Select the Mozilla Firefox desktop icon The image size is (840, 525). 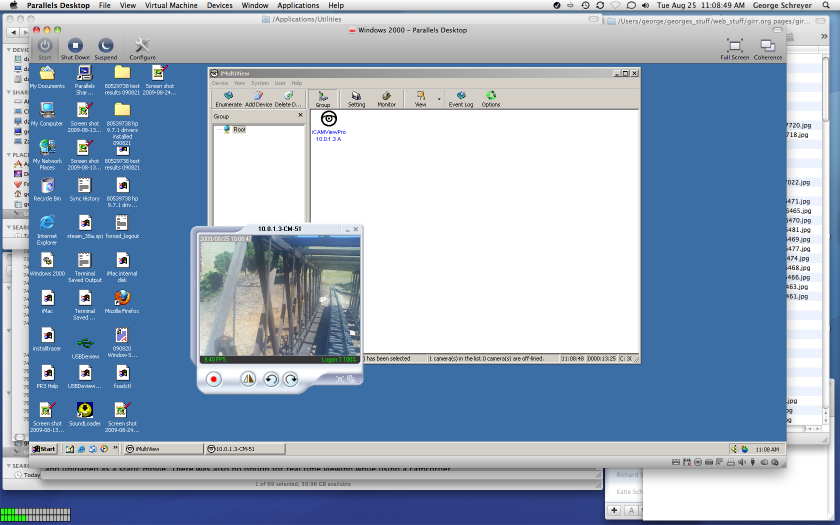(122, 302)
